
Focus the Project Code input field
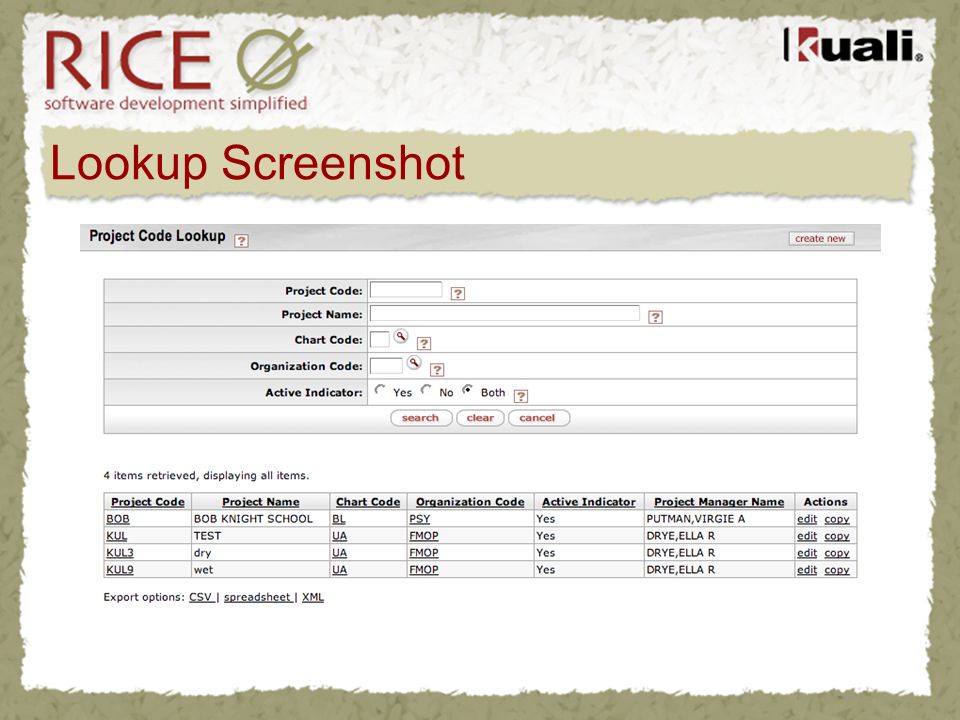click(406, 290)
